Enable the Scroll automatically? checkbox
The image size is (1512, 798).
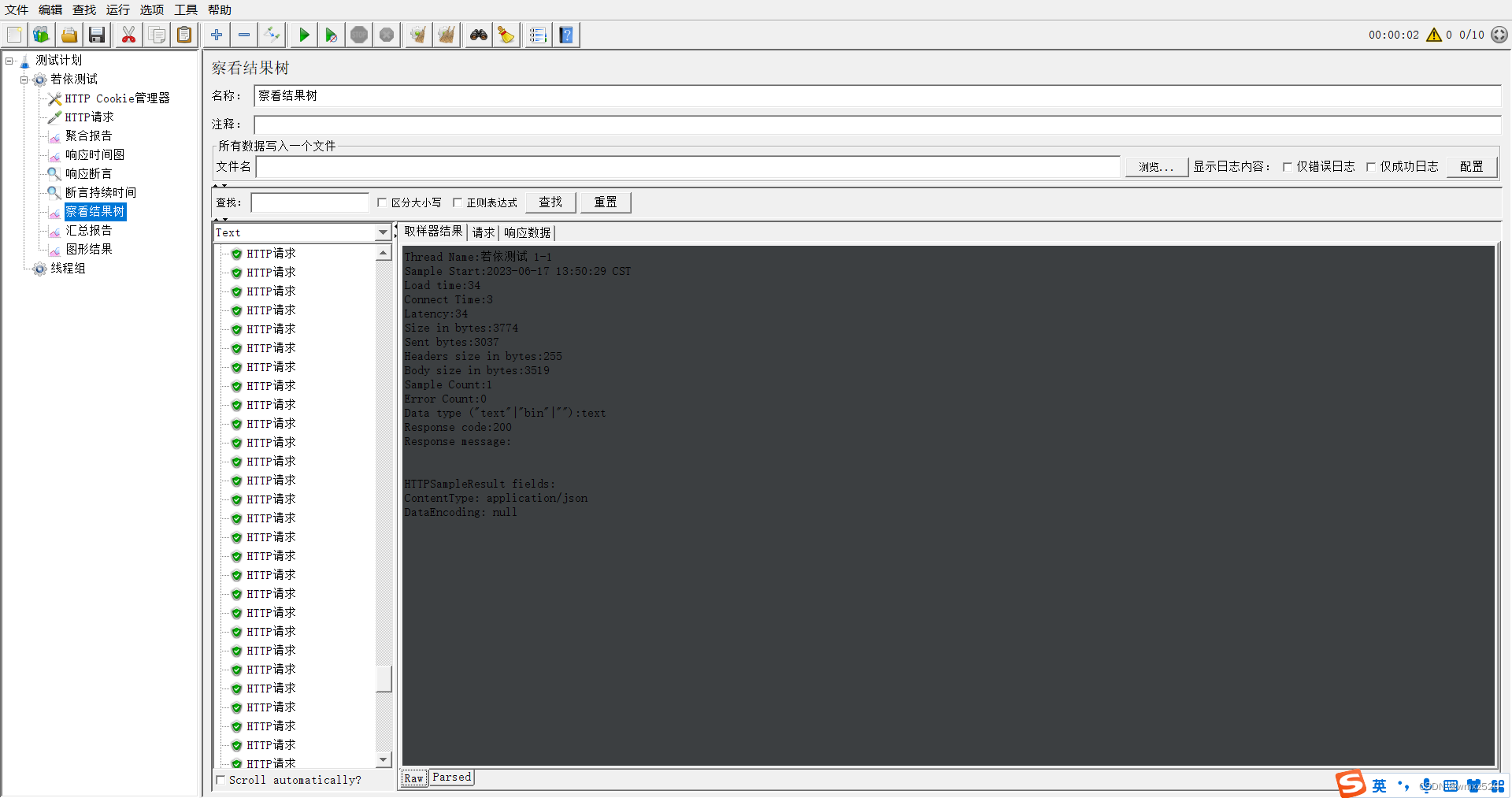click(220, 780)
